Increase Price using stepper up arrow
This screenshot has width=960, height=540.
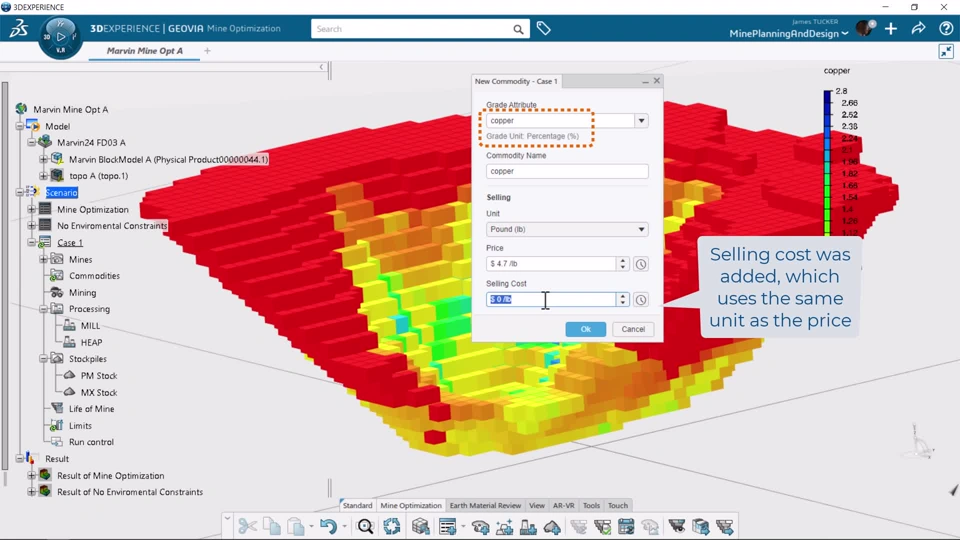click(x=623, y=260)
